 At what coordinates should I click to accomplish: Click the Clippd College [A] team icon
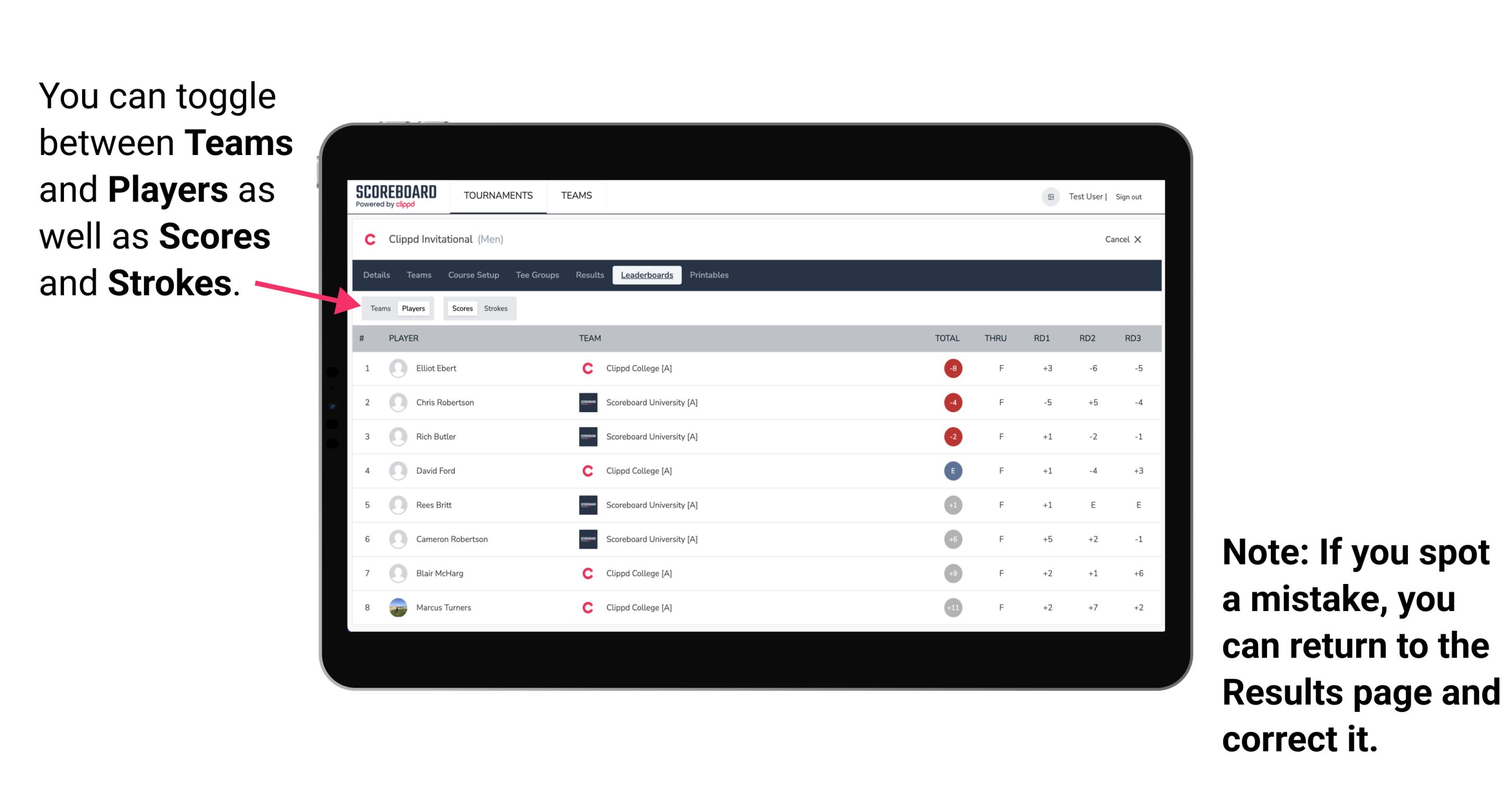(587, 367)
